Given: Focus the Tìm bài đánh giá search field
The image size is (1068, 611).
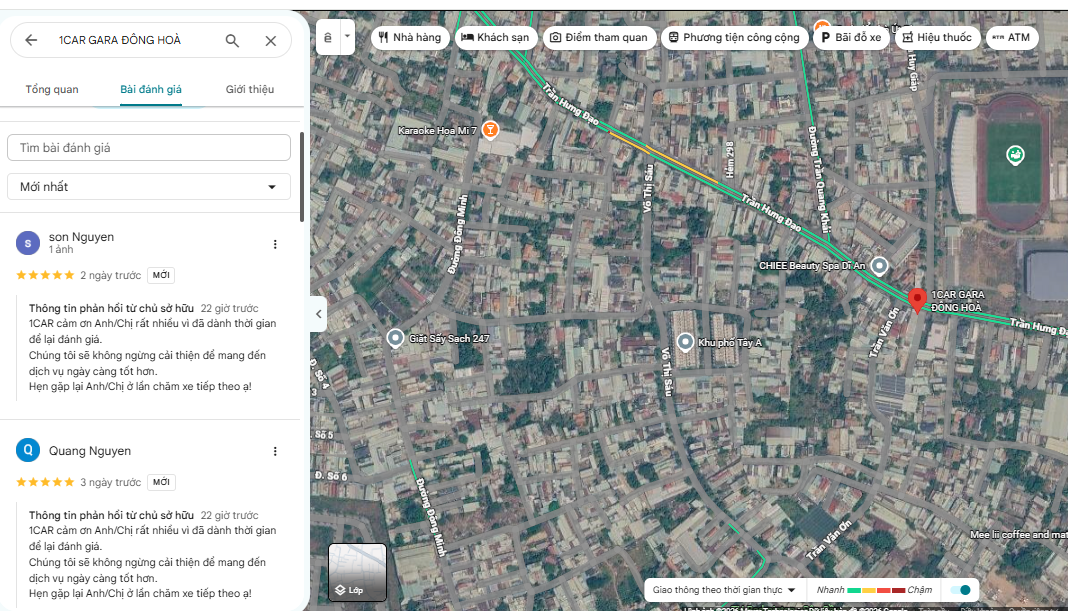Looking at the screenshot, I should [148, 148].
